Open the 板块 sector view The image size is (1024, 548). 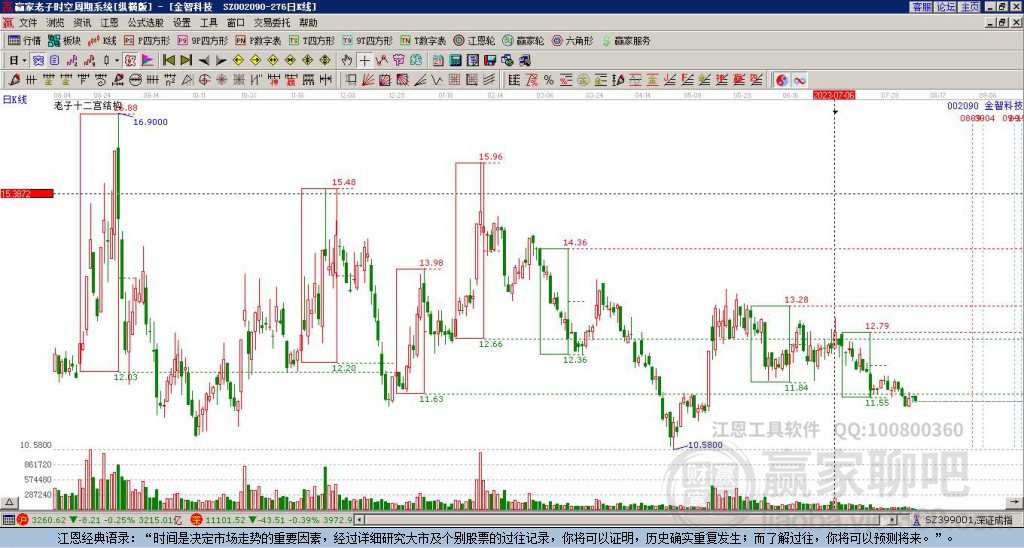click(64, 40)
